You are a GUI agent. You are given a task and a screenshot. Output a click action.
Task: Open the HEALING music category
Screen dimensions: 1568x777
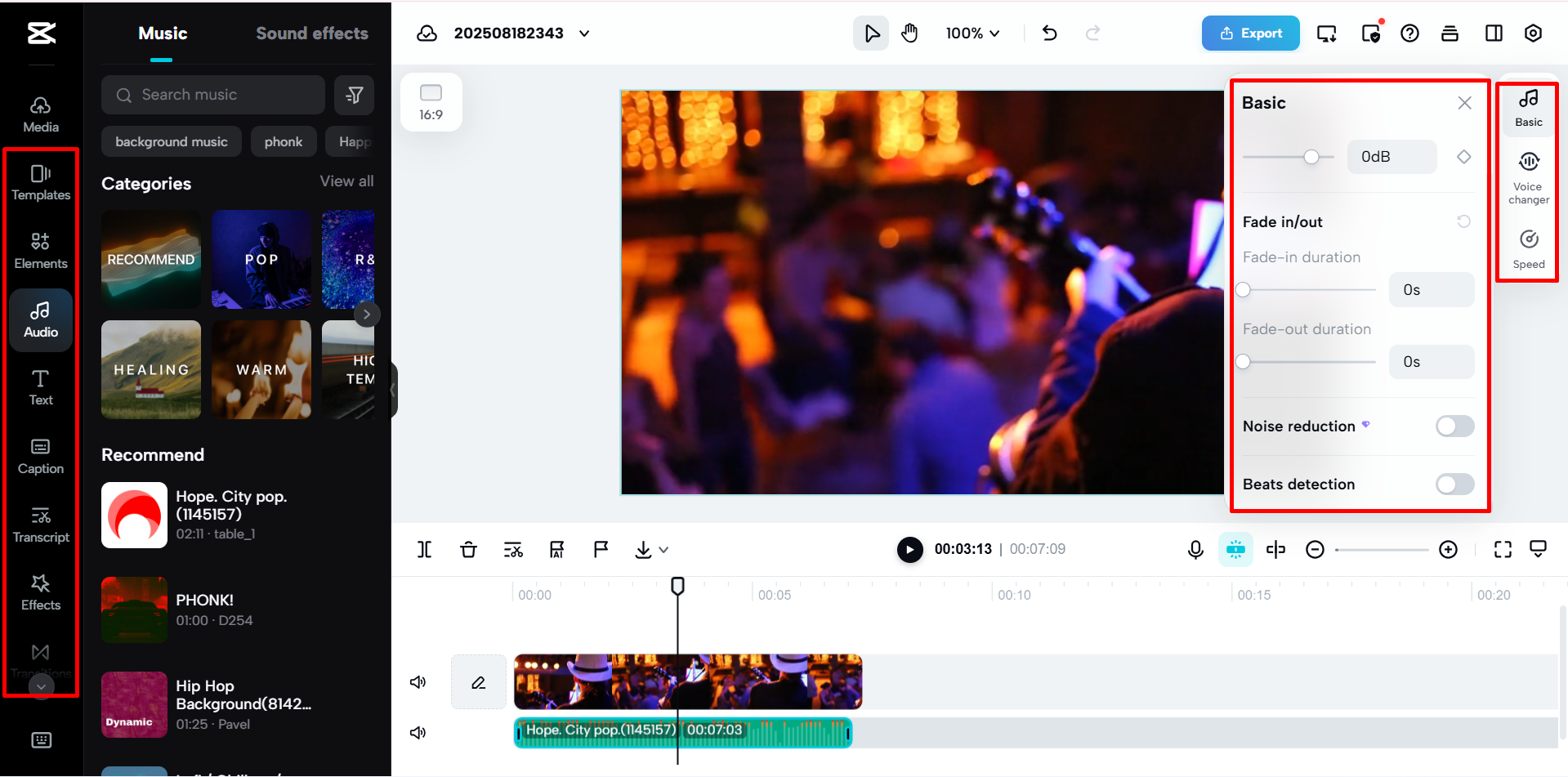point(151,370)
